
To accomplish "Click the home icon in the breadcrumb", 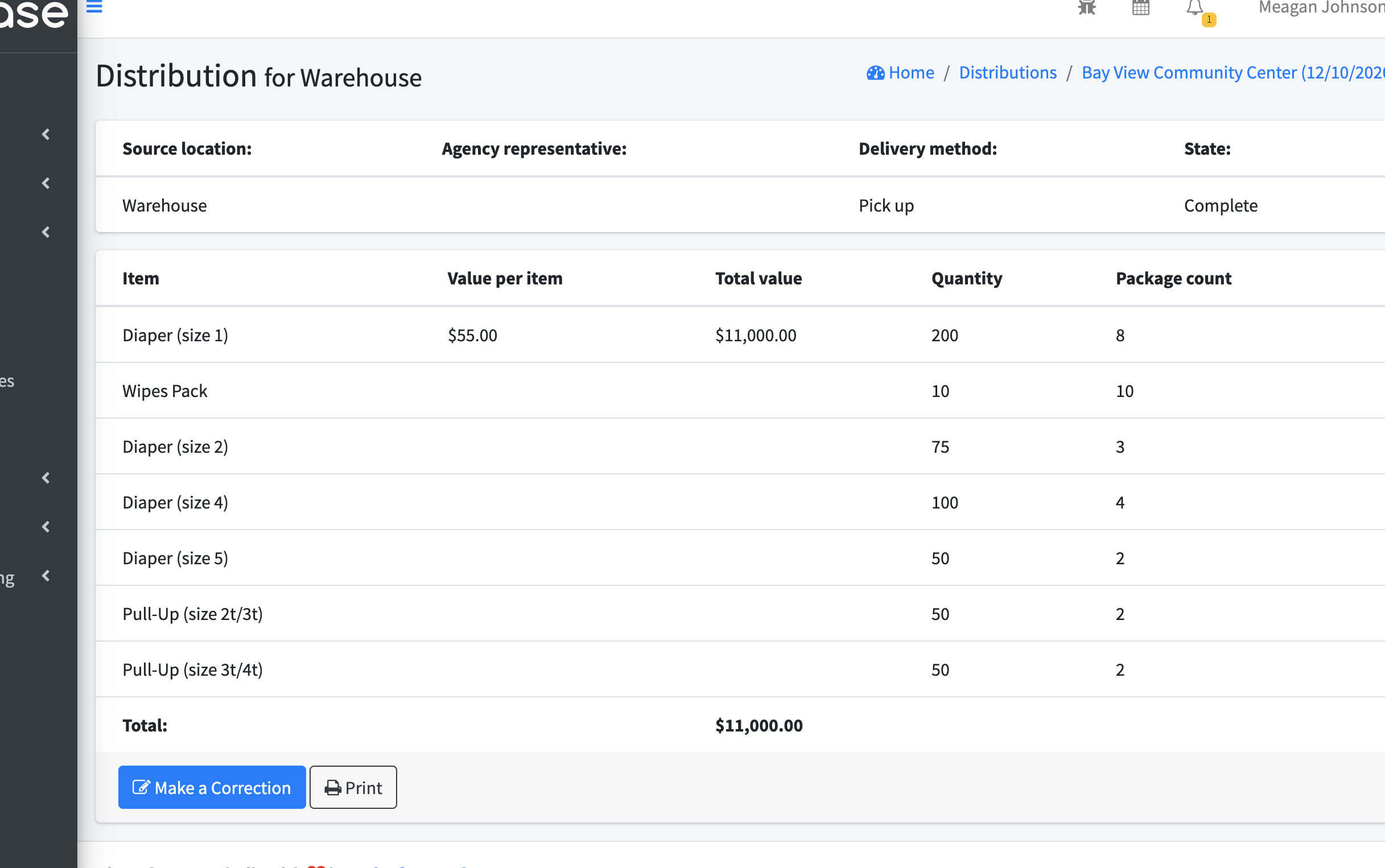I will tap(875, 73).
